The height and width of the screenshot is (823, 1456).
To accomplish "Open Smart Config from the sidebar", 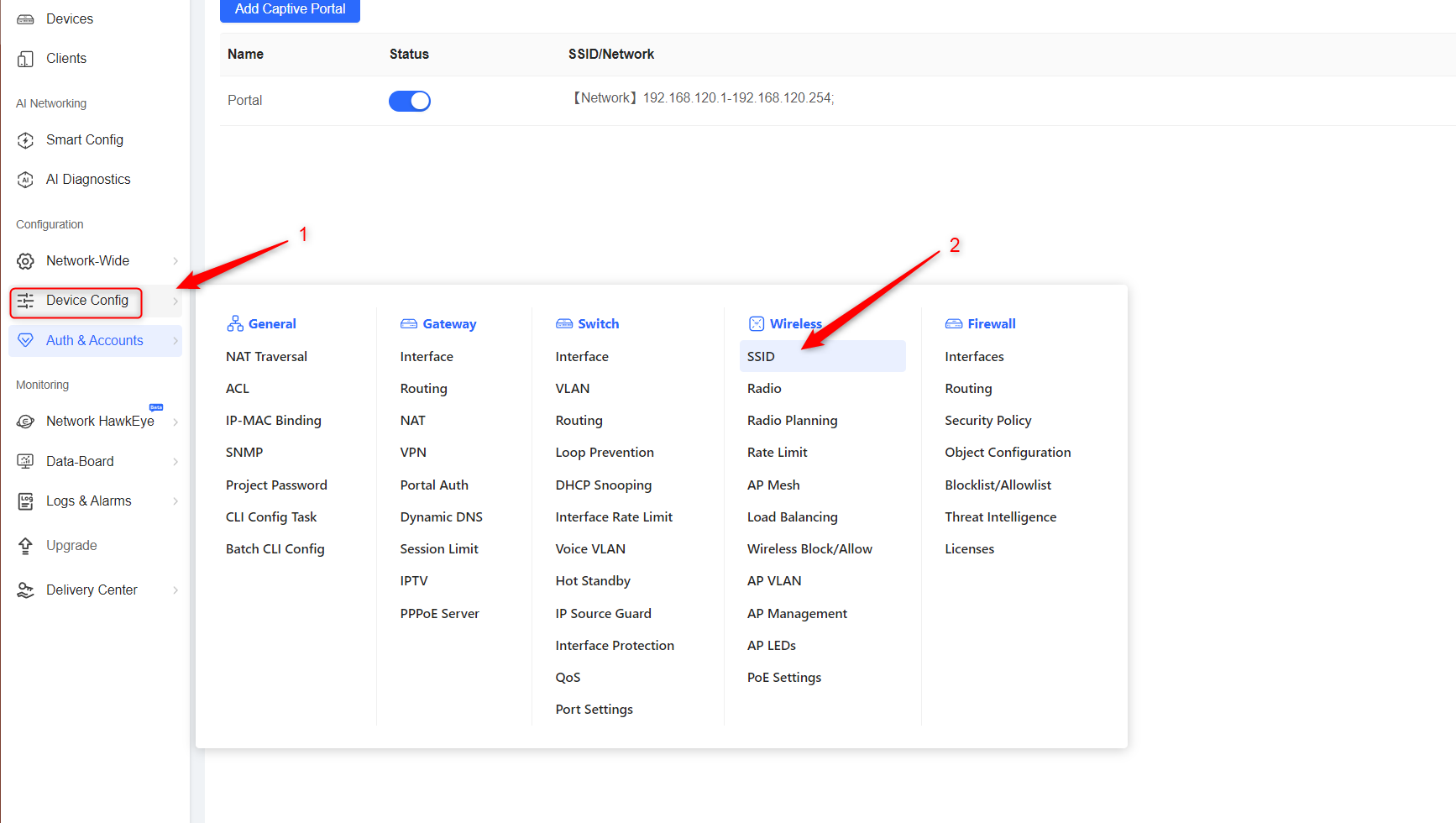I will click(x=25, y=139).
